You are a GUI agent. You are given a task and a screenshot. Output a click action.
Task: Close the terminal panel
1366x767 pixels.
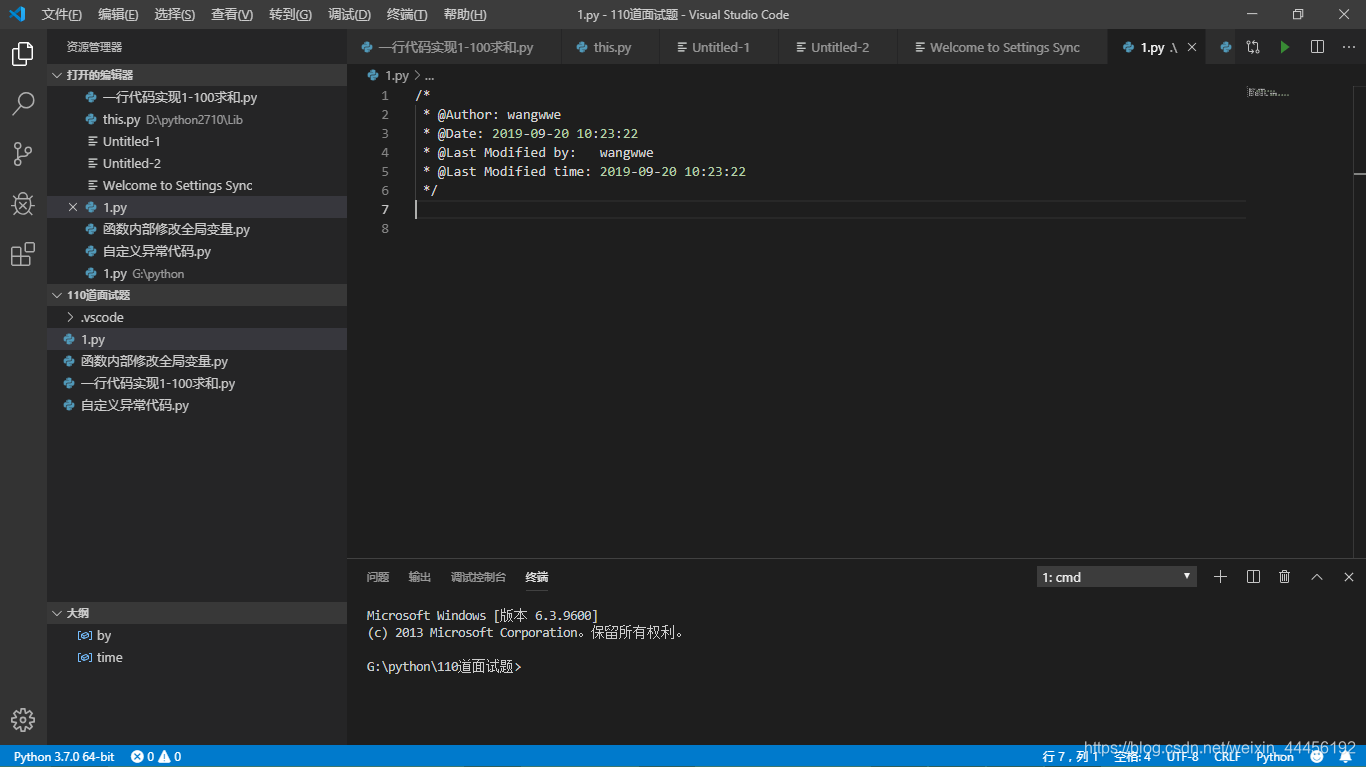pyautogui.click(x=1349, y=577)
